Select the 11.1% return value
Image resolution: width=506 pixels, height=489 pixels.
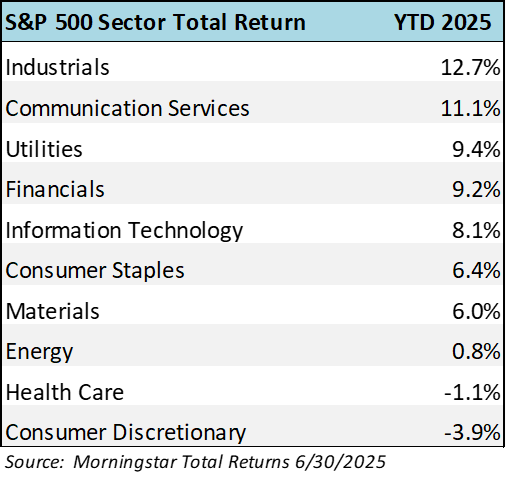(470, 108)
